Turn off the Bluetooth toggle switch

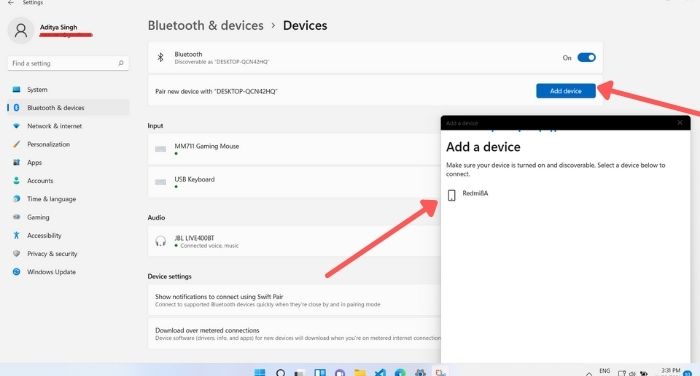pyautogui.click(x=586, y=58)
